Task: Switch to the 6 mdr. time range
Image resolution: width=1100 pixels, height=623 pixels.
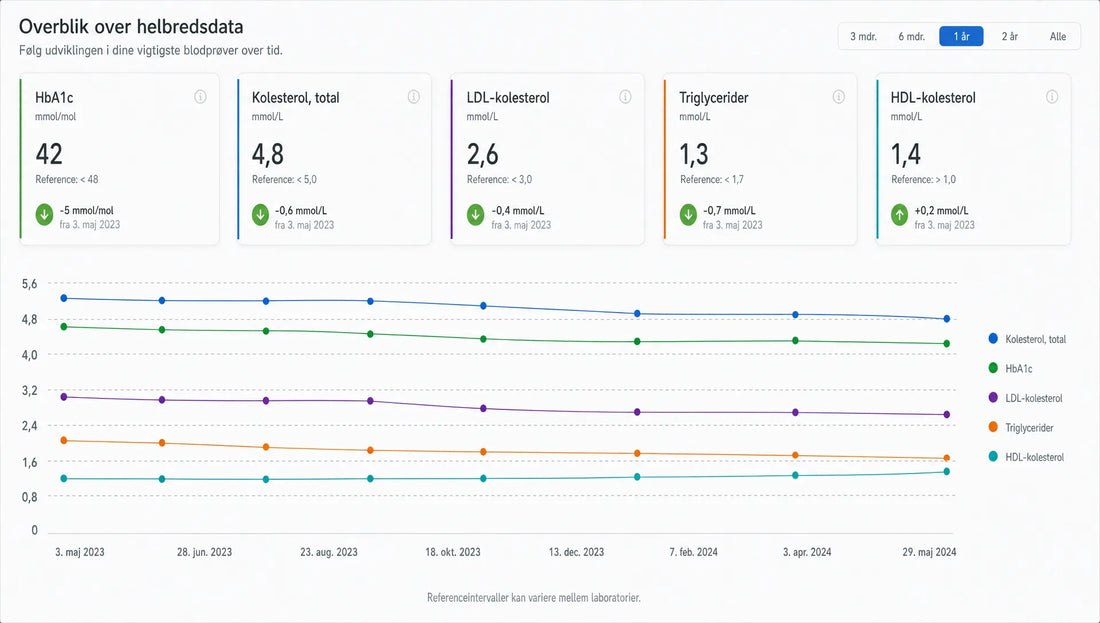Action: tap(911, 36)
